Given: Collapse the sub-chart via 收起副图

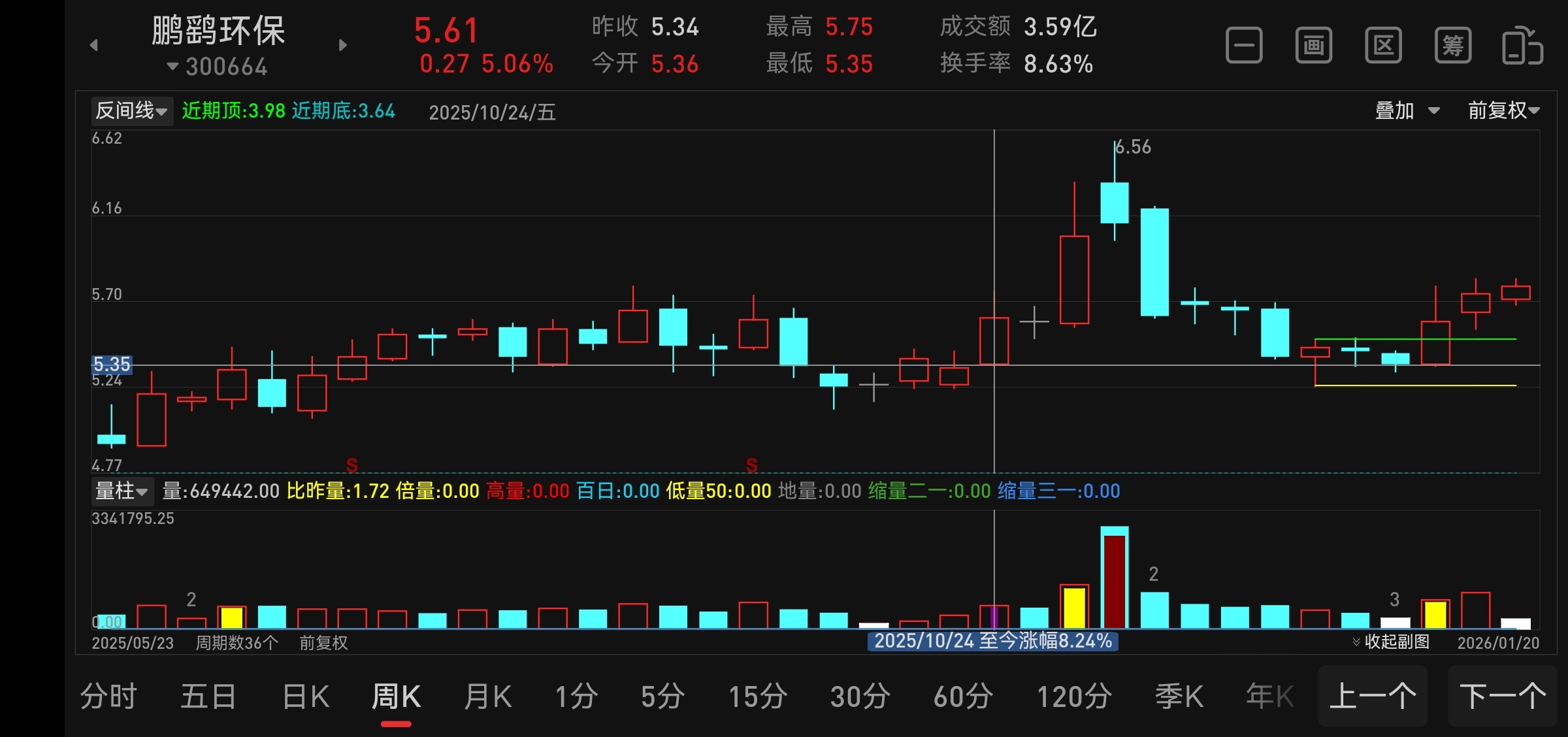Looking at the screenshot, I should [1390, 642].
